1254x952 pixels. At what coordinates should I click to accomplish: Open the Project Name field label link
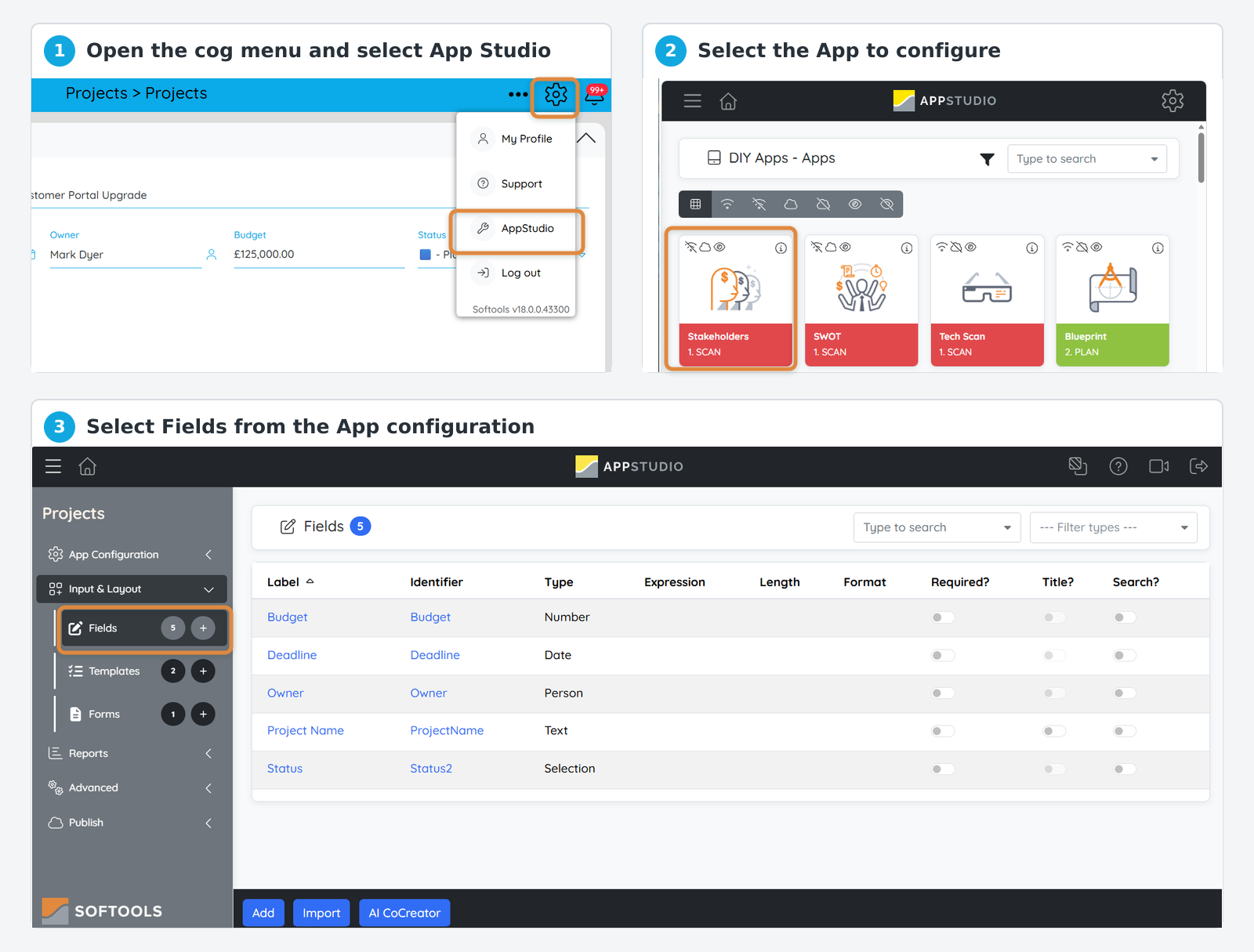[x=306, y=731]
